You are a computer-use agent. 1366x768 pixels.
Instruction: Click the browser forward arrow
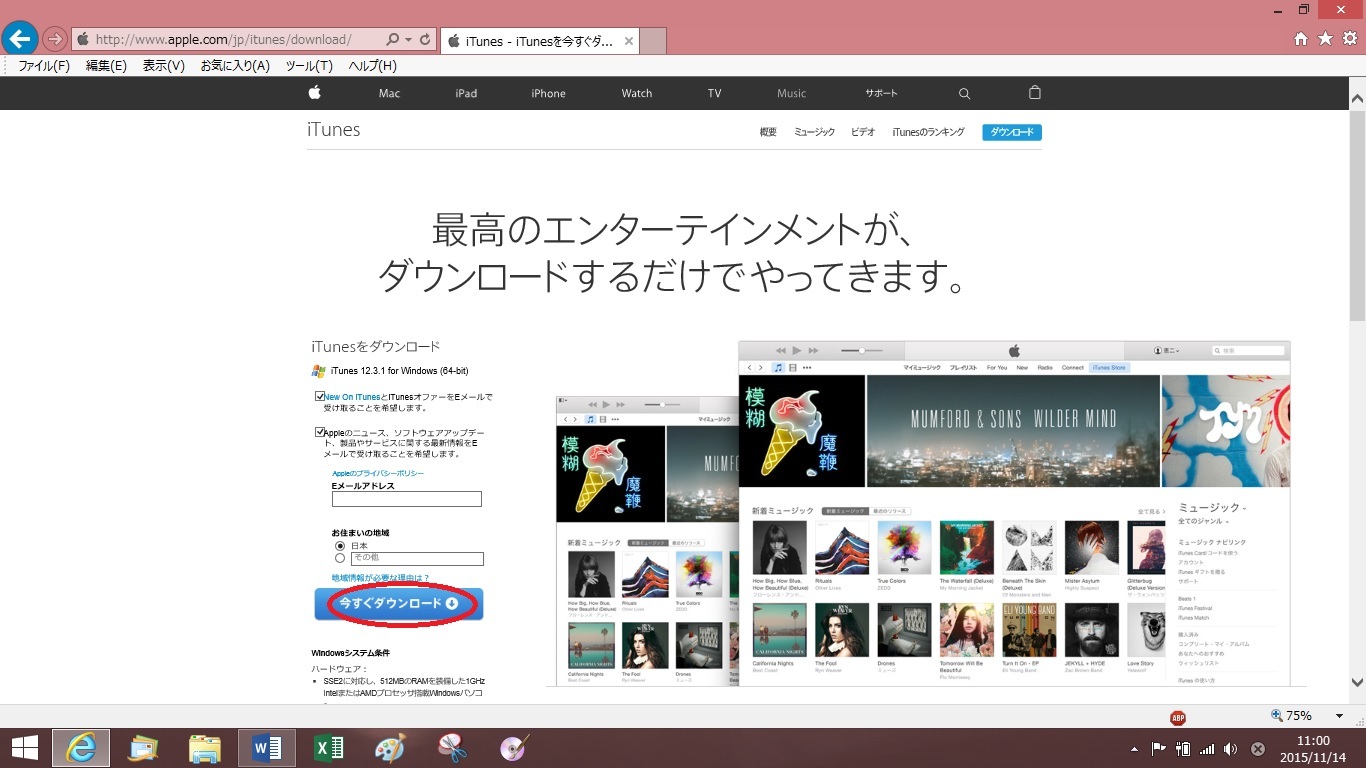click(x=54, y=39)
